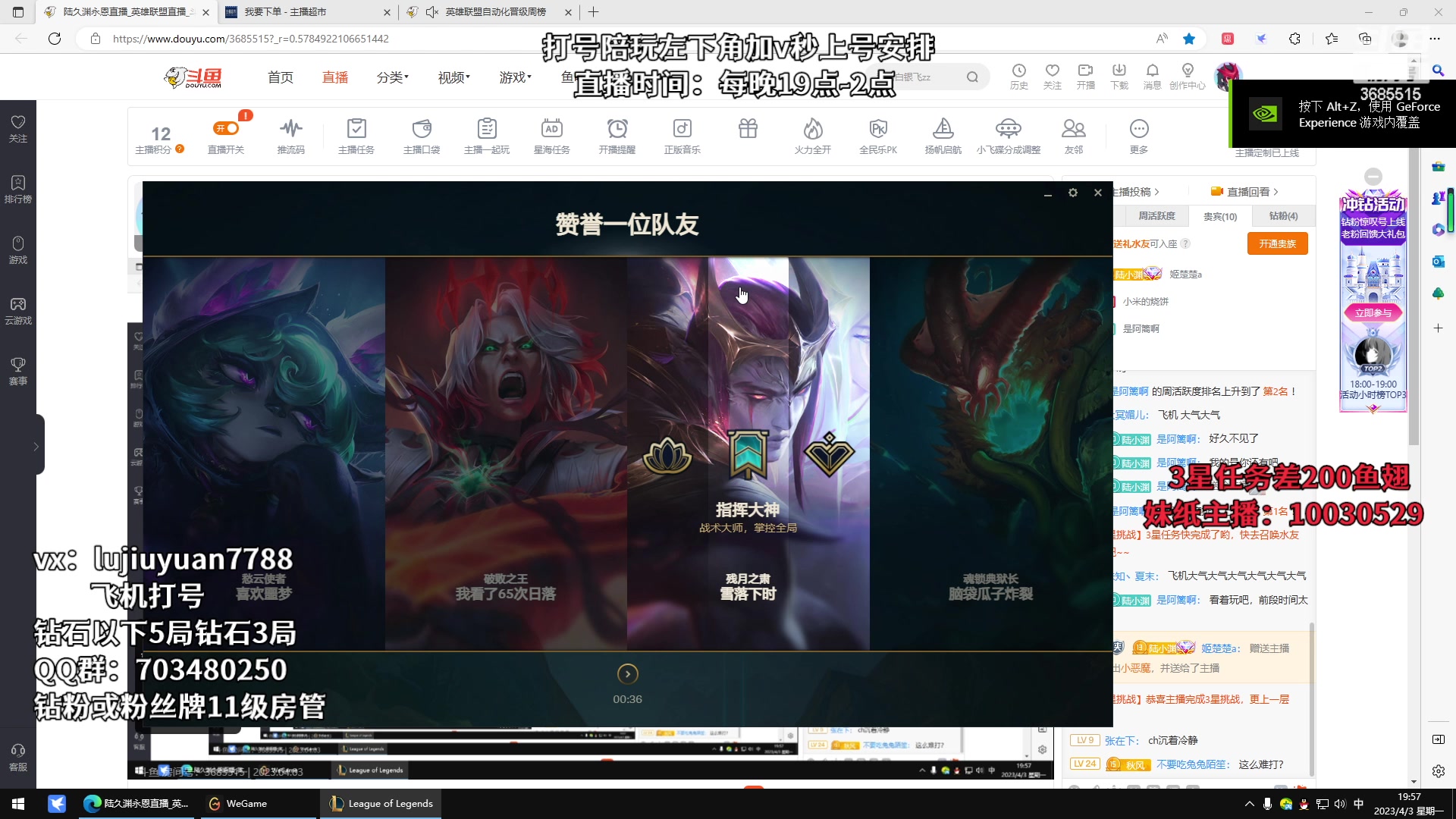Click the browser address bar URL
The height and width of the screenshot is (819, 1456).
(x=250, y=39)
